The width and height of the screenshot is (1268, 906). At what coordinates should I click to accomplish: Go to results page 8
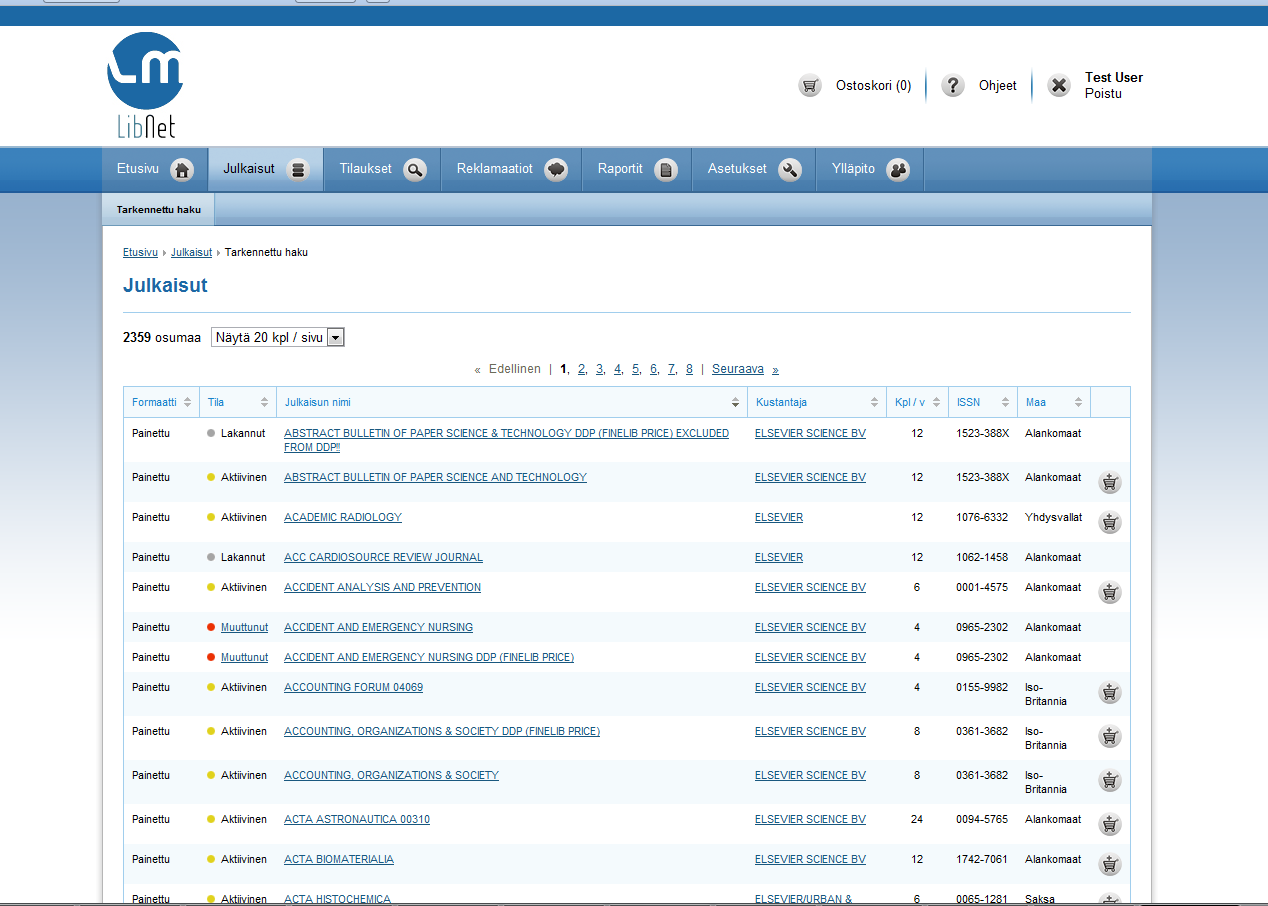click(x=689, y=369)
